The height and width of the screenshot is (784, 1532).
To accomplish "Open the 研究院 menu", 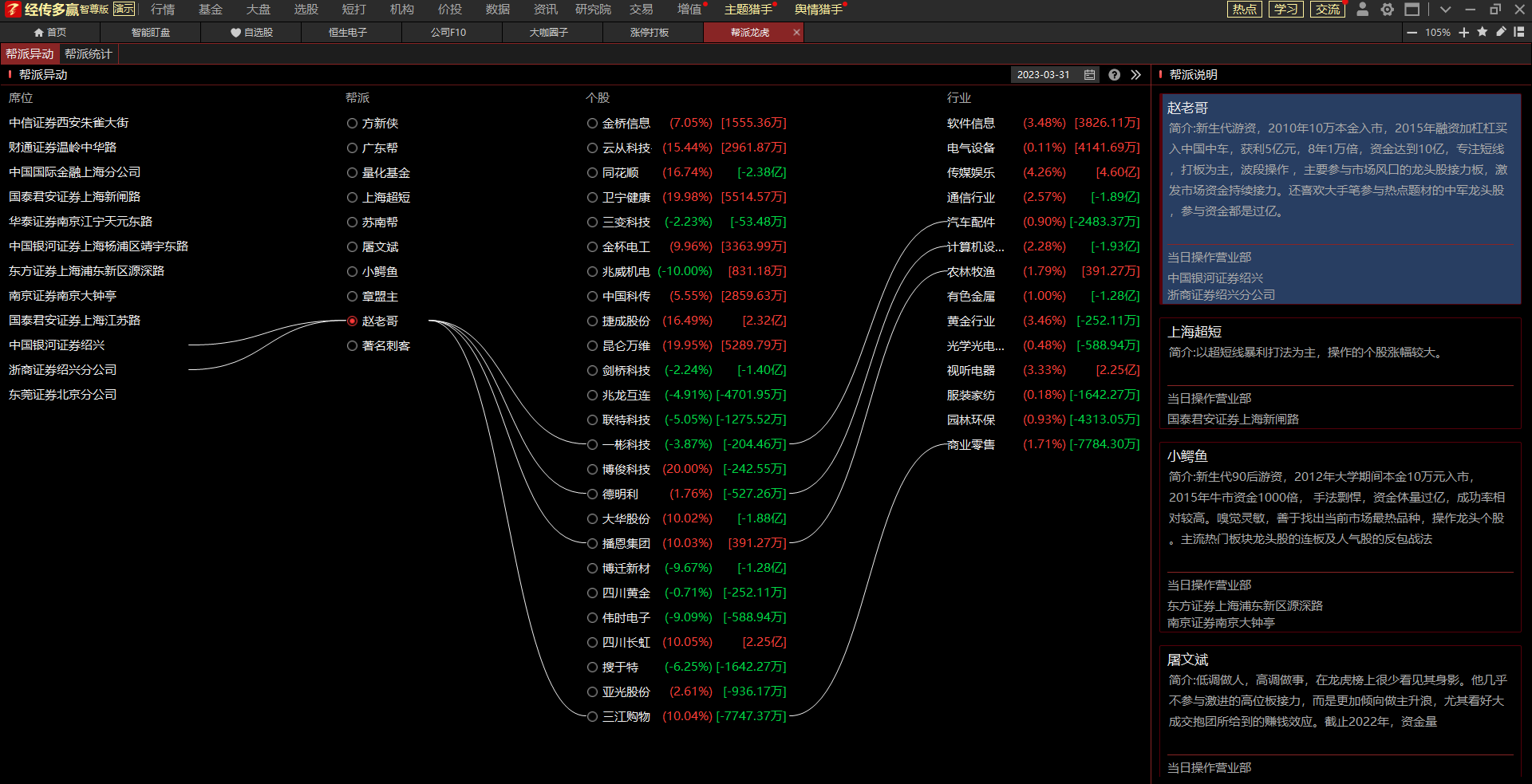I will pyautogui.click(x=593, y=10).
